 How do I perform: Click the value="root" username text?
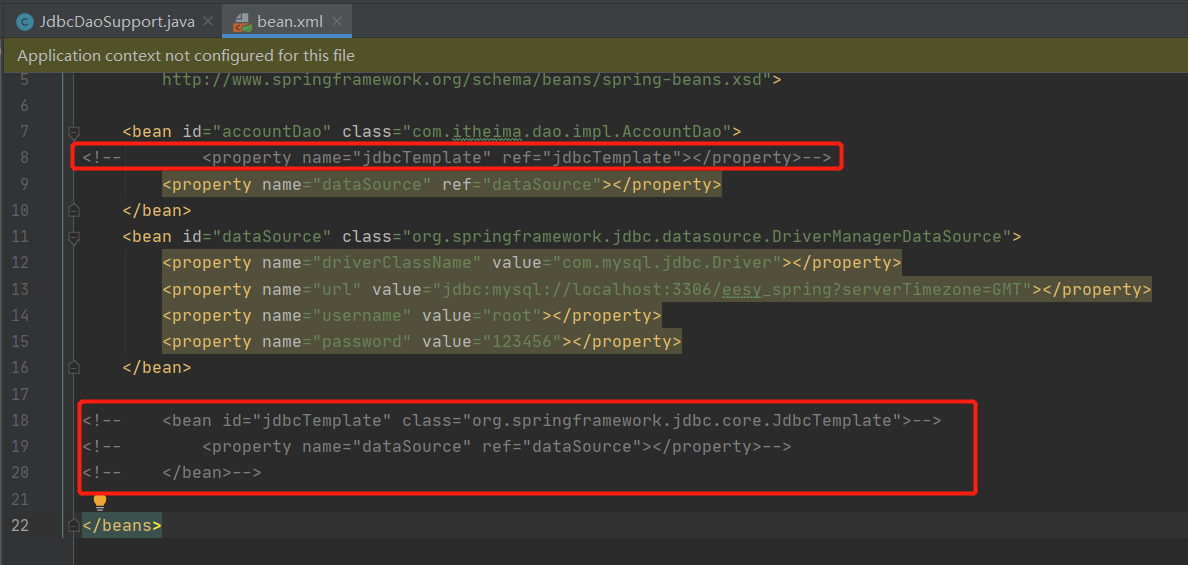[483, 315]
